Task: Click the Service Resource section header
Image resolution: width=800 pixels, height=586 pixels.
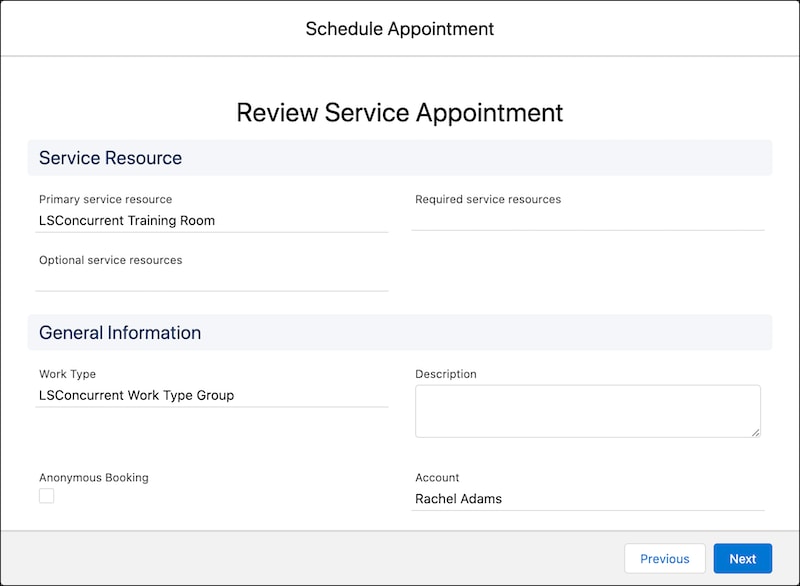Action: tap(400, 158)
